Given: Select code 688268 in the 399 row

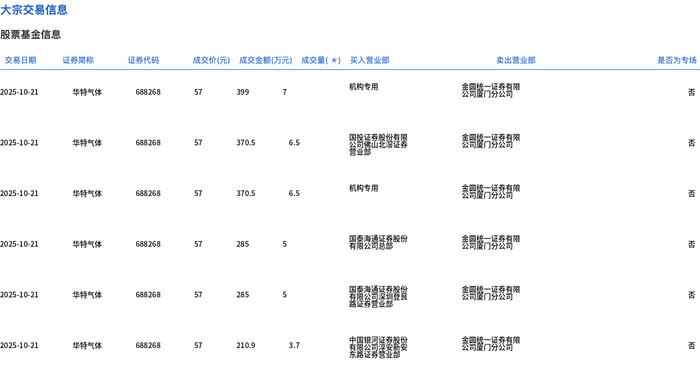Looking at the screenshot, I should tap(148, 92).
